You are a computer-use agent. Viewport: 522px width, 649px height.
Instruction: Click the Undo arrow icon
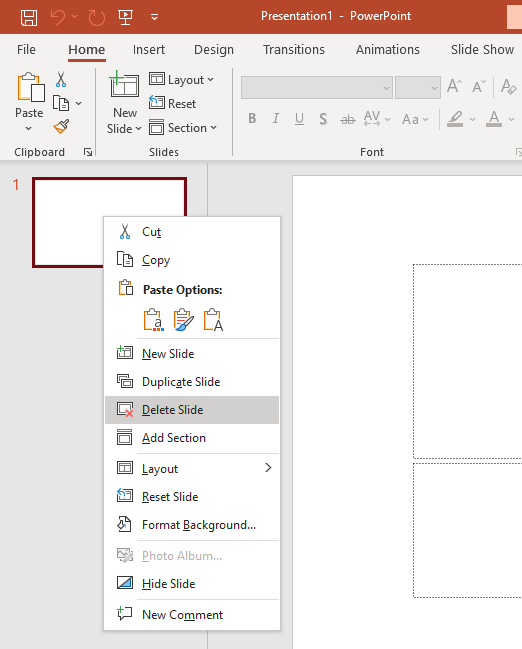coord(58,17)
